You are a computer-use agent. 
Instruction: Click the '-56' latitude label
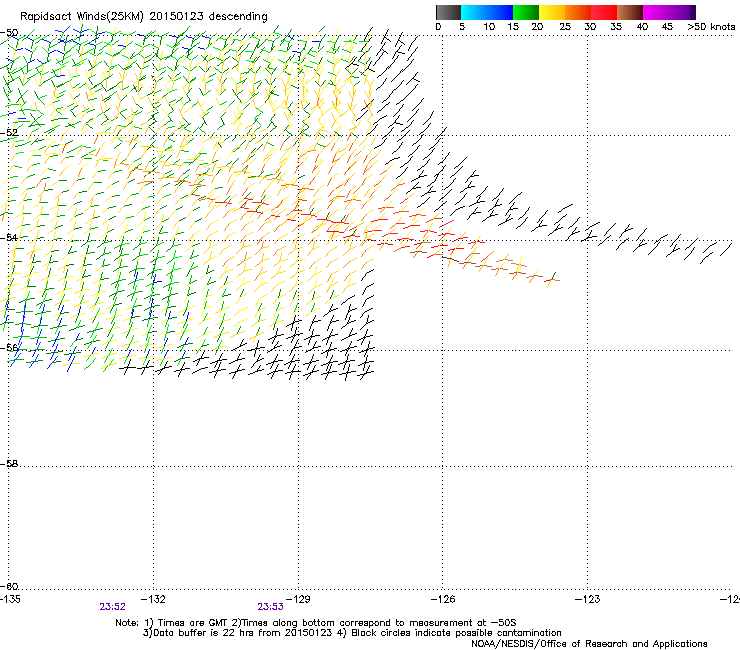tap(9, 348)
